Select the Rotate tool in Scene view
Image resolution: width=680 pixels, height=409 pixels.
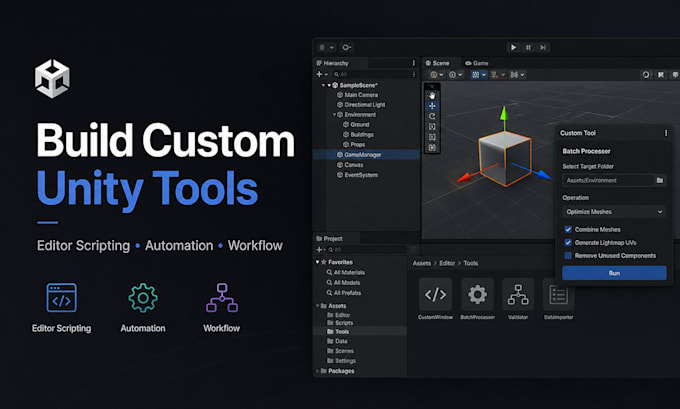point(432,116)
